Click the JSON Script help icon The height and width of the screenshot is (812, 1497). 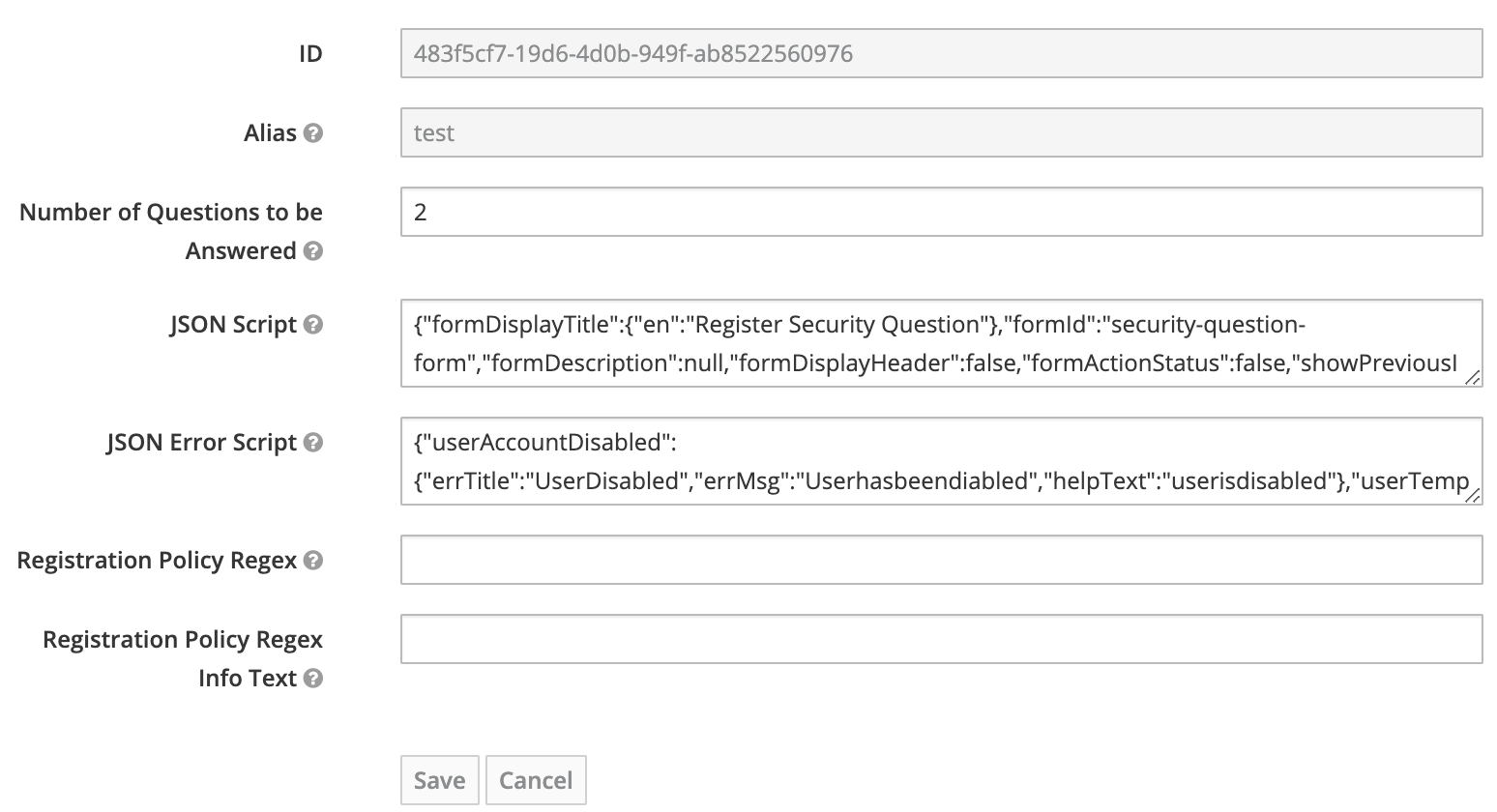313,325
